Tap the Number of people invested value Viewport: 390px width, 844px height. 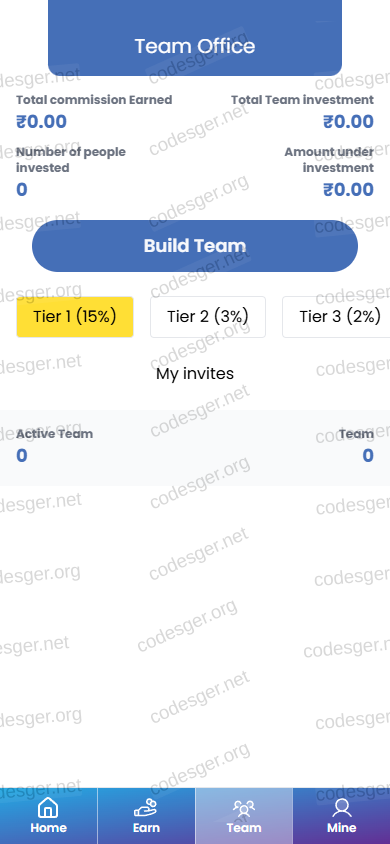click(x=22, y=190)
